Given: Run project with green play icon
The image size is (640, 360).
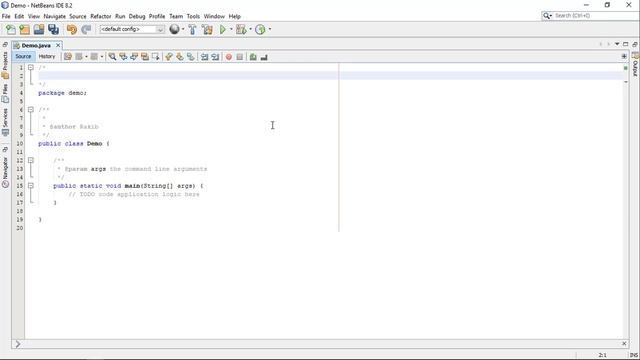Looking at the screenshot, I should [x=222, y=29].
